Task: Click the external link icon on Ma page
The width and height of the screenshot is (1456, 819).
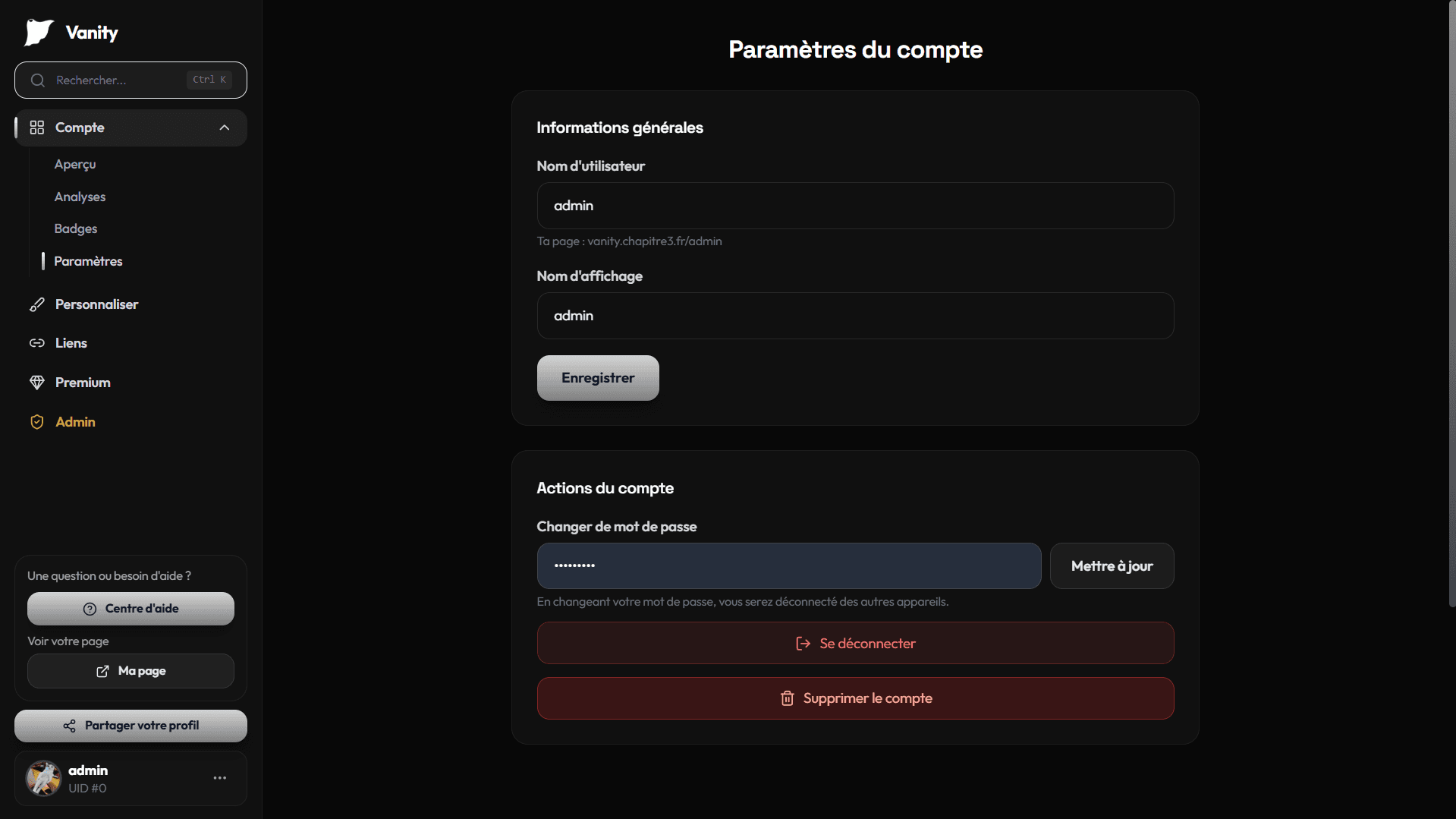Action: 102,671
